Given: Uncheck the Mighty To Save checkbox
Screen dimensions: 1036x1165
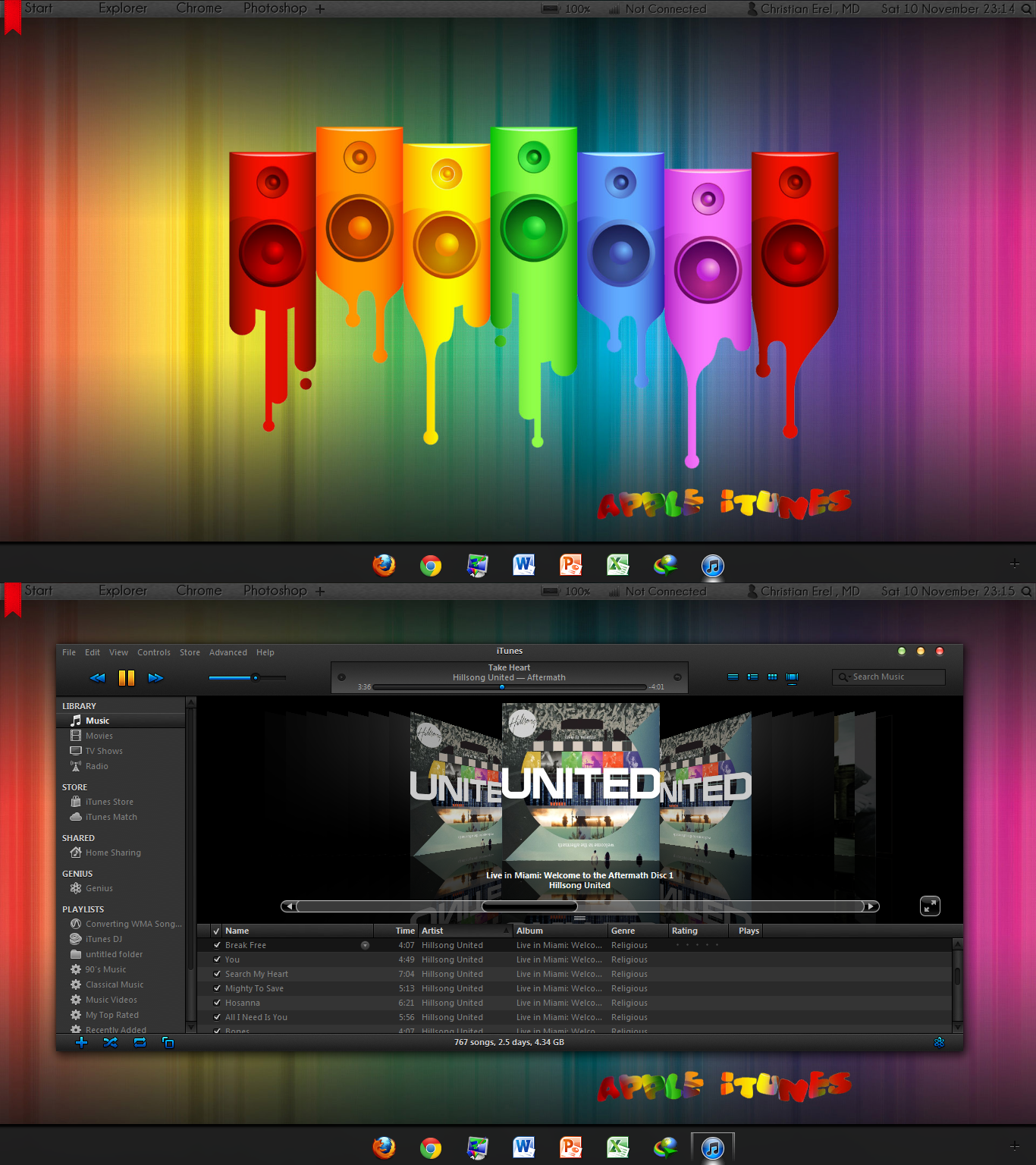Looking at the screenshot, I should 217,988.
